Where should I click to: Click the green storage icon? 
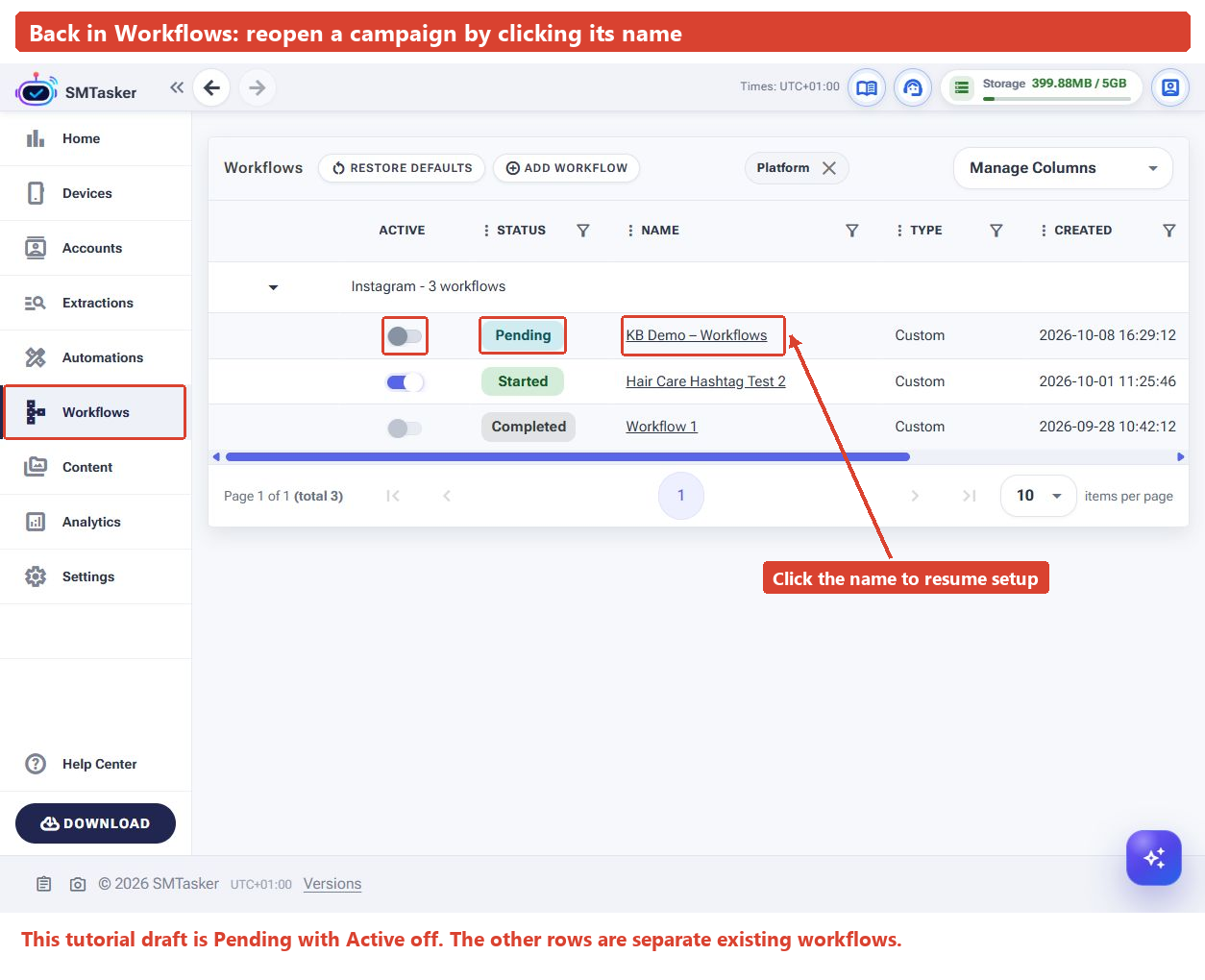961,87
